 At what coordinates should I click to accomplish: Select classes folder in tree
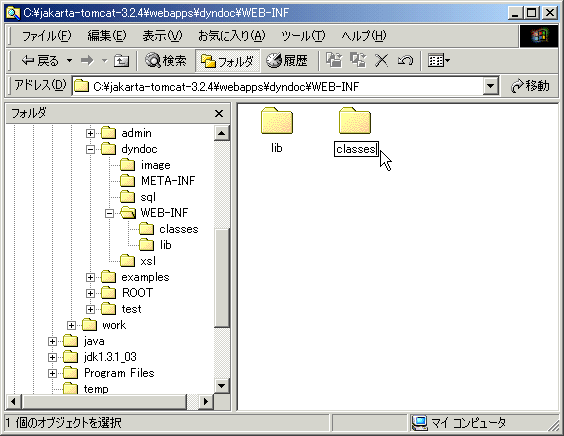click(x=179, y=229)
